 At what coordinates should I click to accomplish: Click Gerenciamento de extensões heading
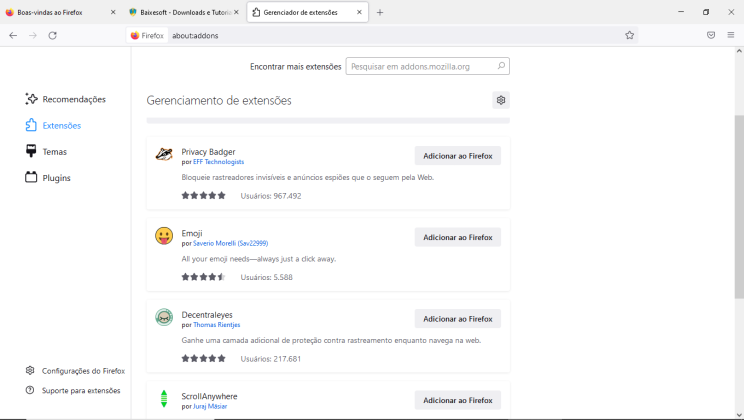pos(219,101)
